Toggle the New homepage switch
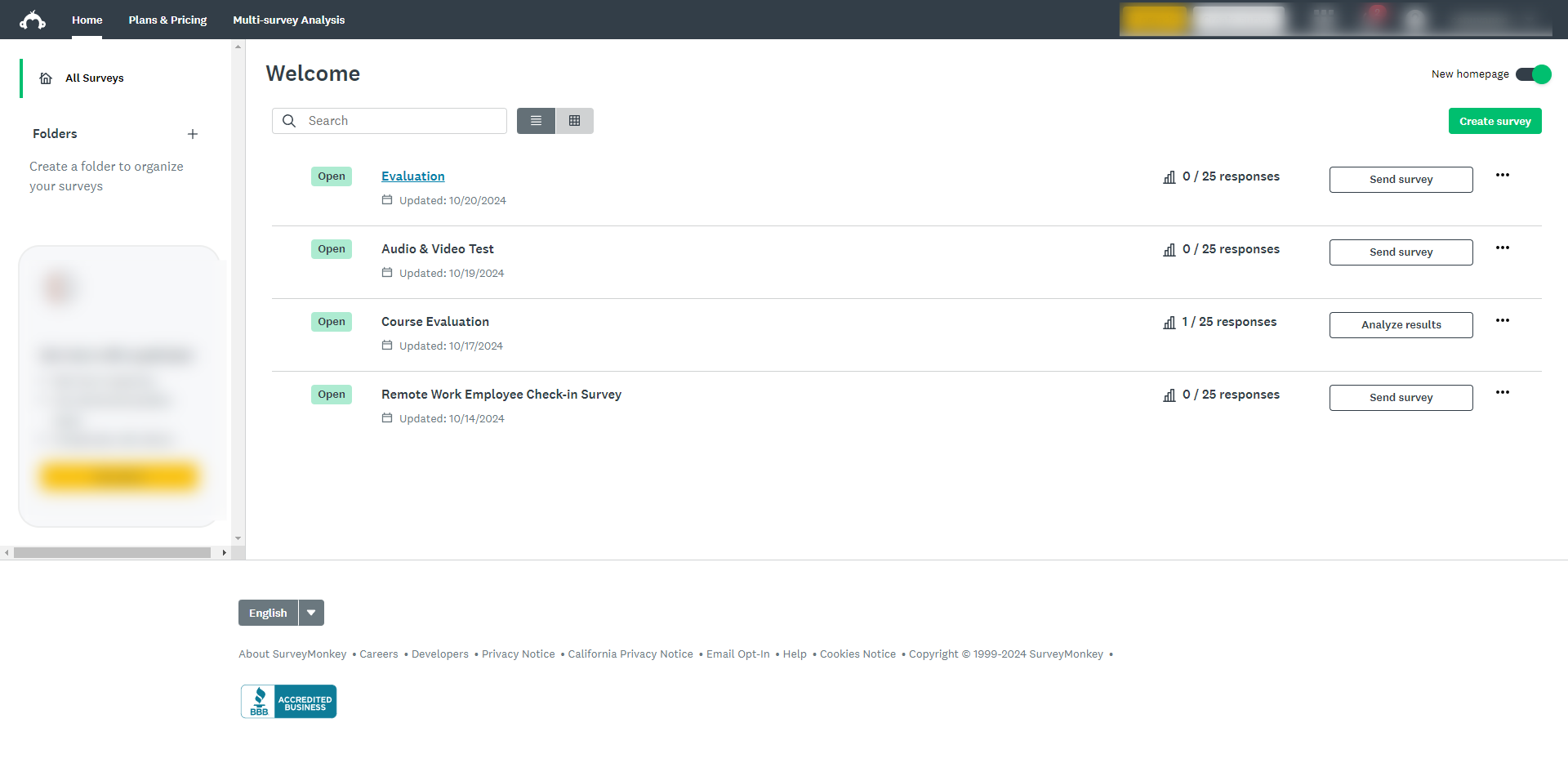This screenshot has width=1568, height=772. 1533,74
